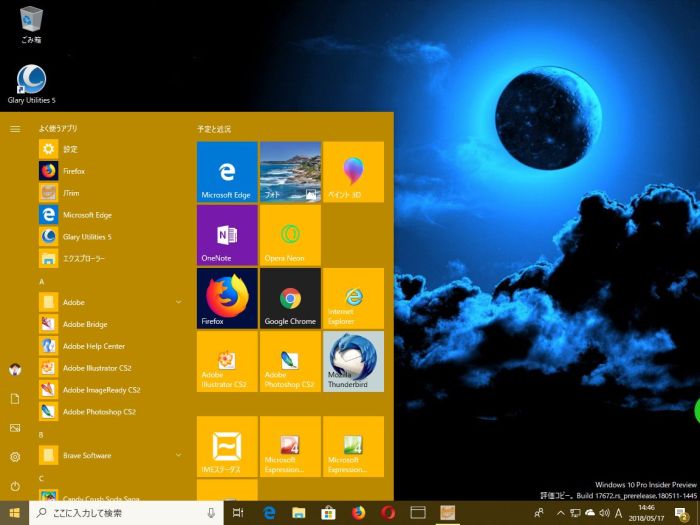
Task: Open the Photos tile with the coastal image
Action: [290, 172]
